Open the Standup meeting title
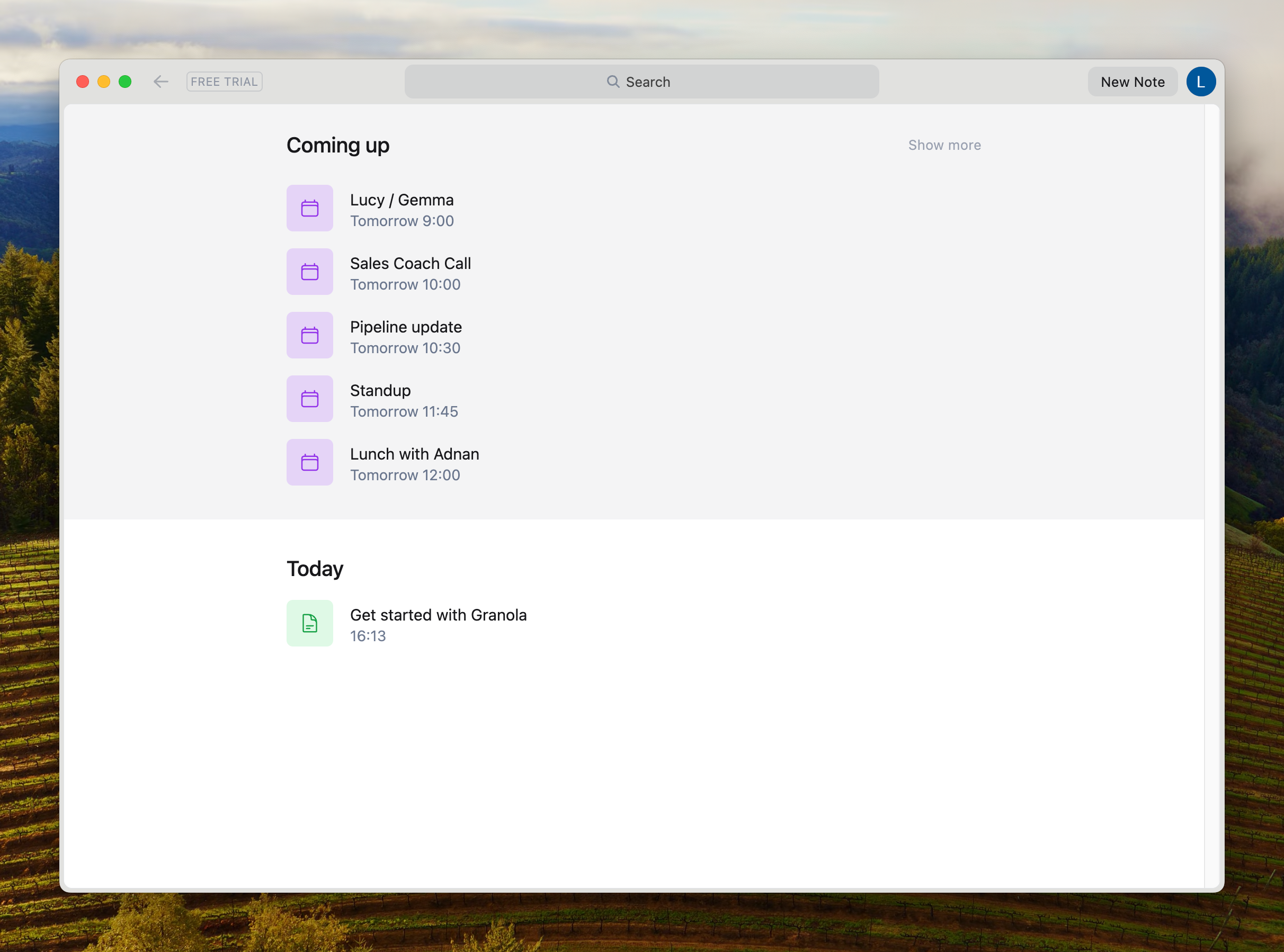Viewport: 1284px width, 952px height. point(380,391)
